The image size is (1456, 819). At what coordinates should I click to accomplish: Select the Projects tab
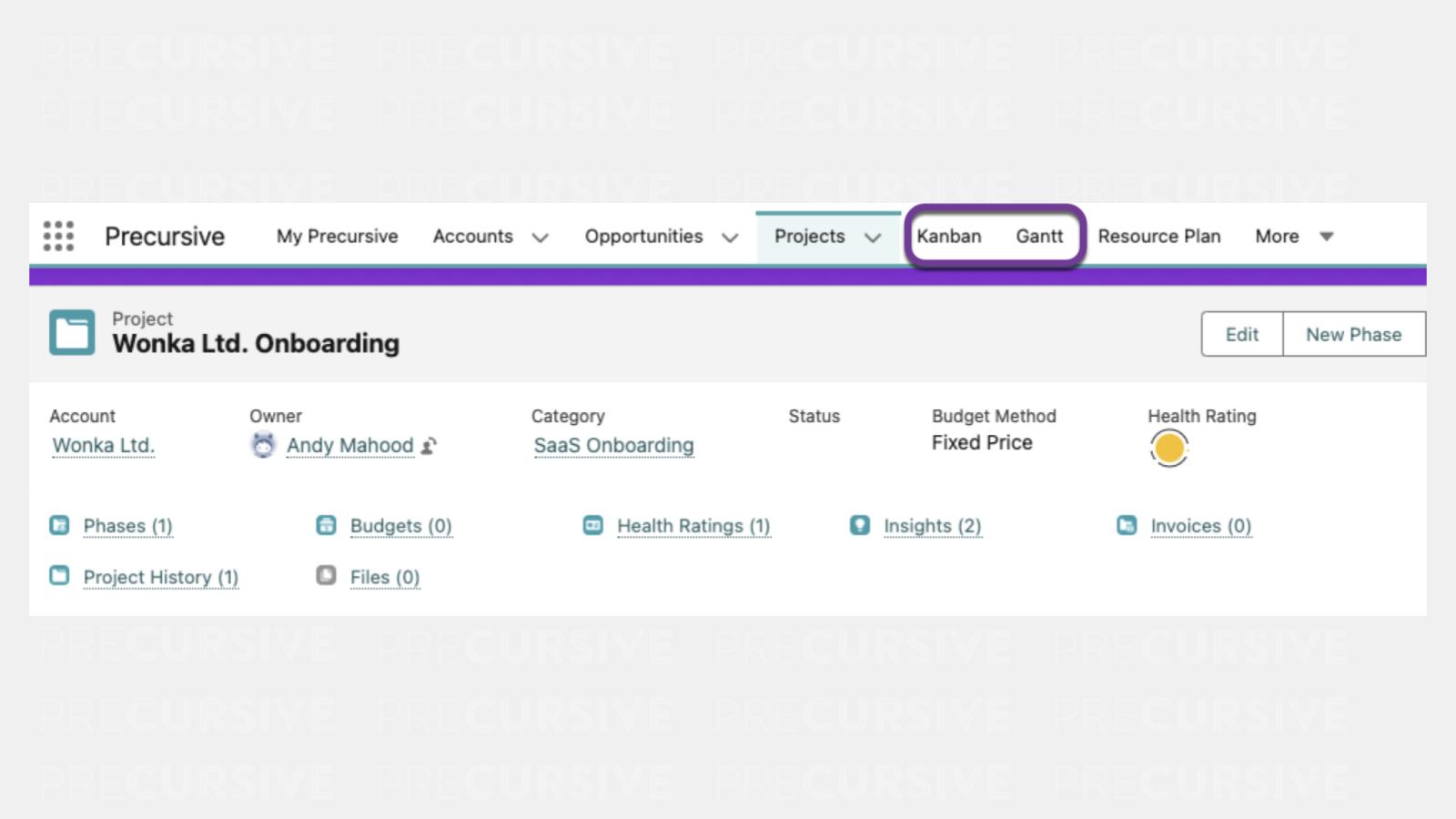point(810,237)
